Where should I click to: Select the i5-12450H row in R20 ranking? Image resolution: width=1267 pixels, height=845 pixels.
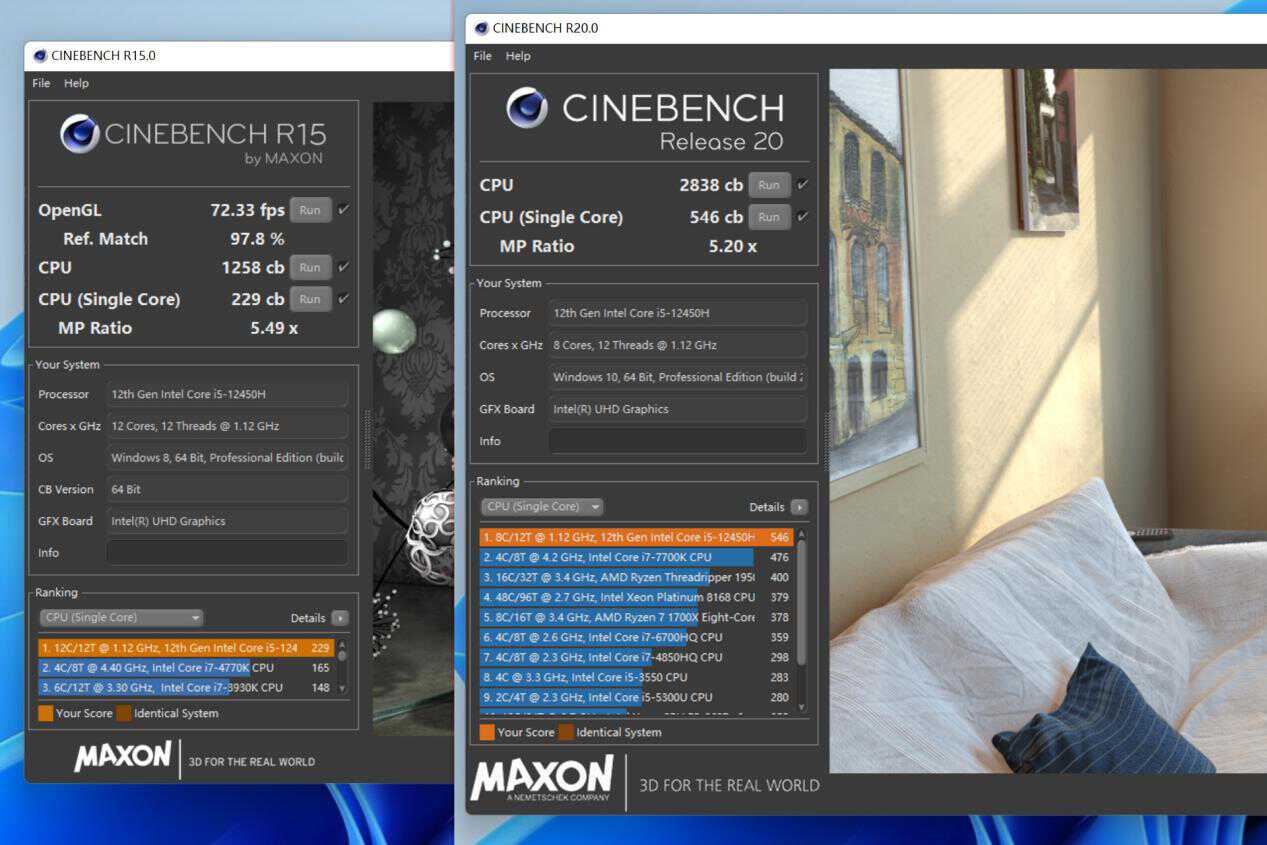pyautogui.click(x=636, y=537)
